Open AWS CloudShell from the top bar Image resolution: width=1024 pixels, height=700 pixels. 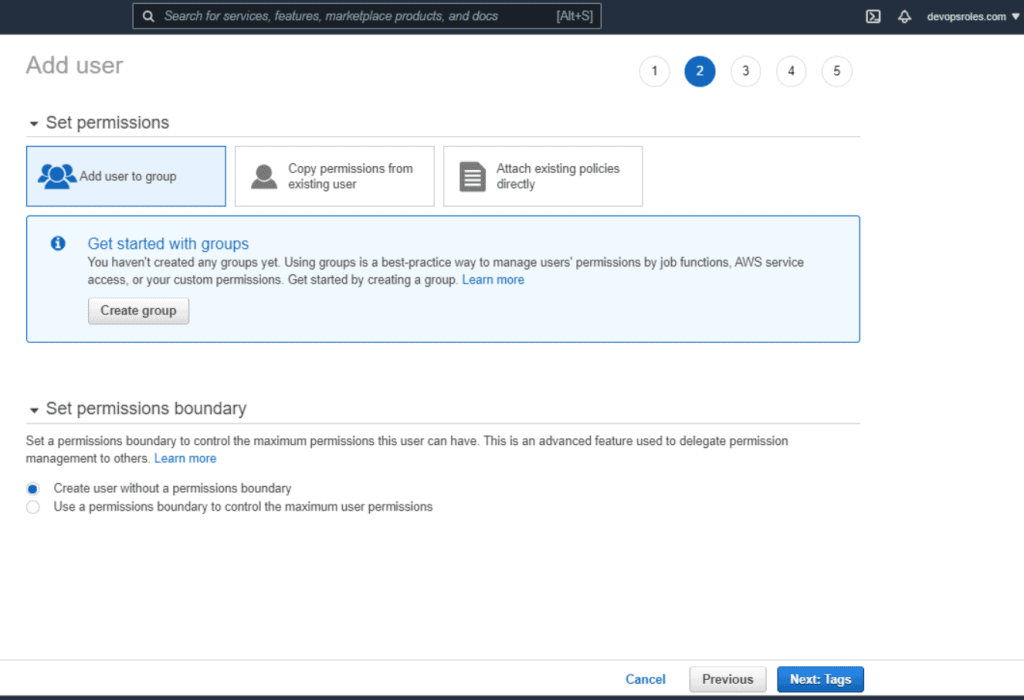coord(873,16)
